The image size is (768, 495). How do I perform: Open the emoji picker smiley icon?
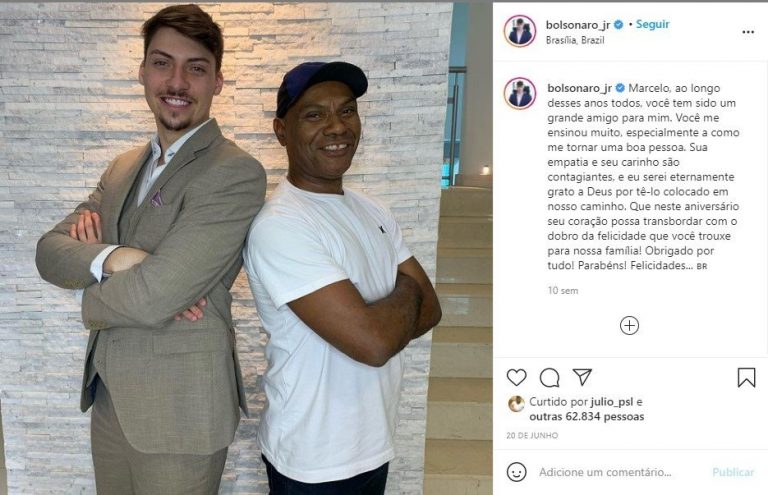tap(516, 472)
